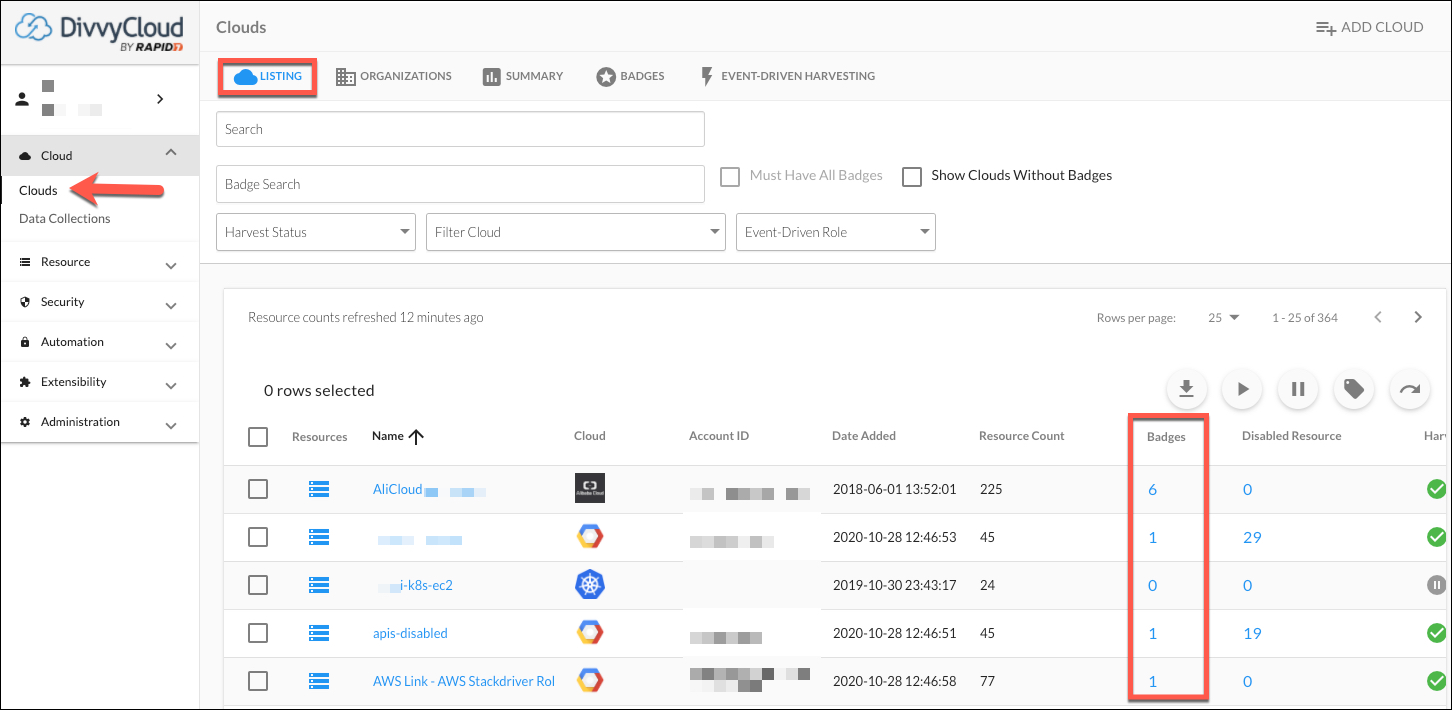The height and width of the screenshot is (710, 1452).
Task: Click the pause harvest icon button
Action: 1298,389
